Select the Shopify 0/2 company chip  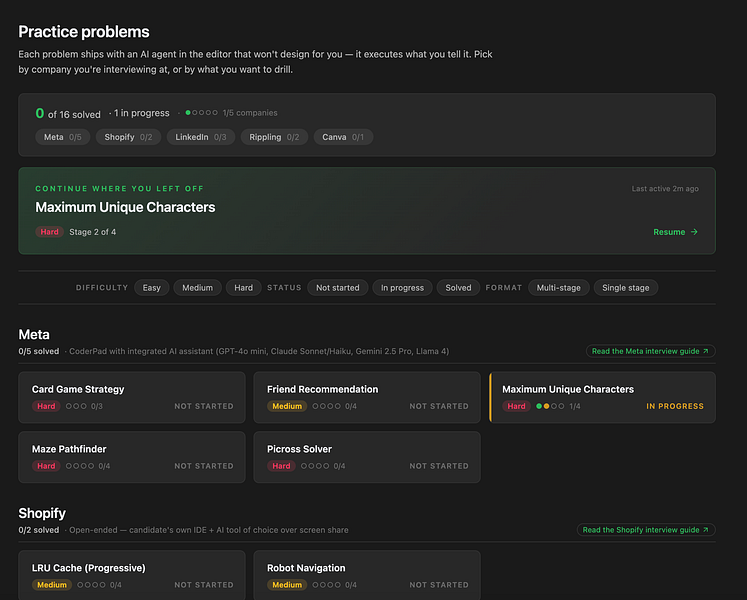128,137
